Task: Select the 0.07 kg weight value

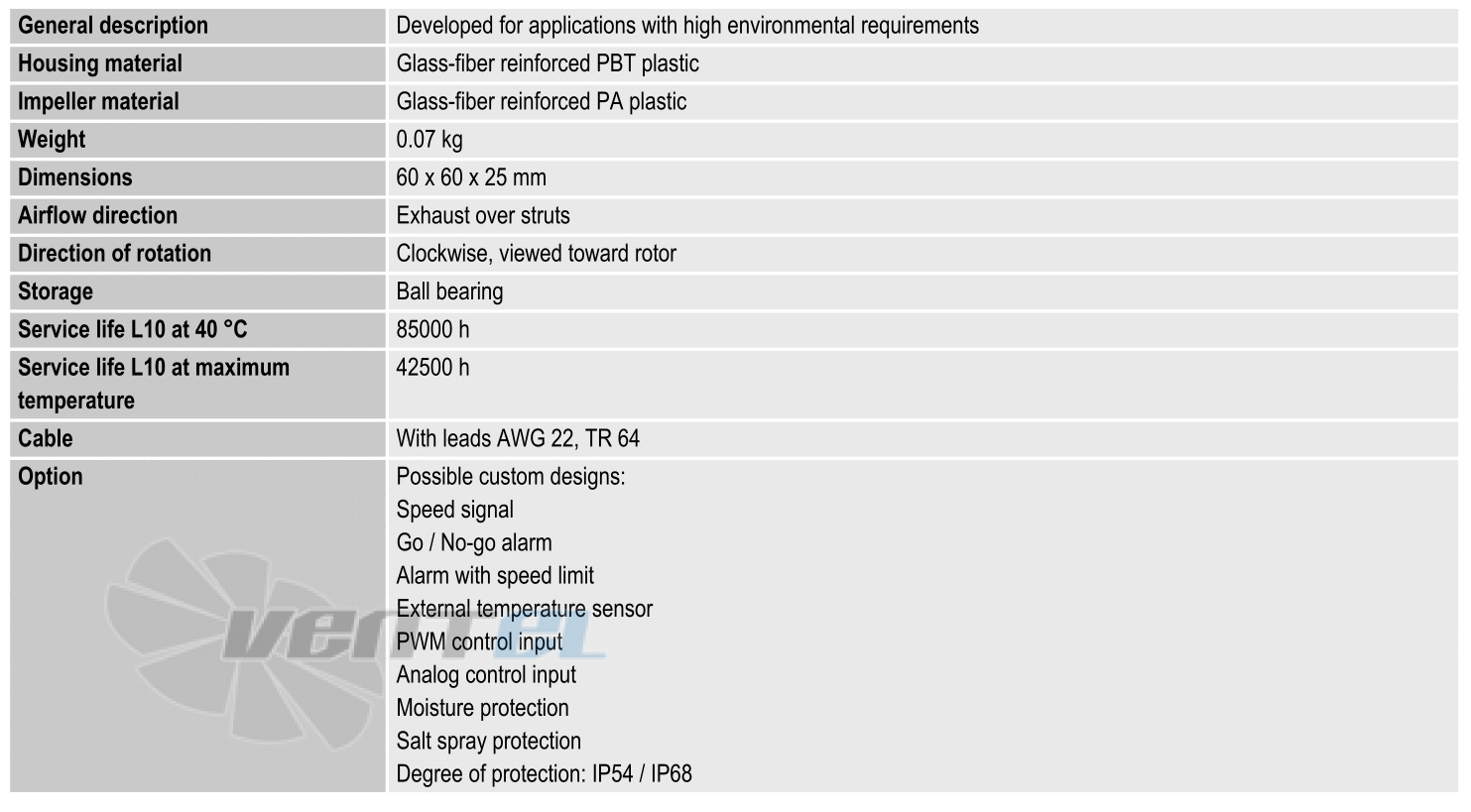Action: (429, 140)
